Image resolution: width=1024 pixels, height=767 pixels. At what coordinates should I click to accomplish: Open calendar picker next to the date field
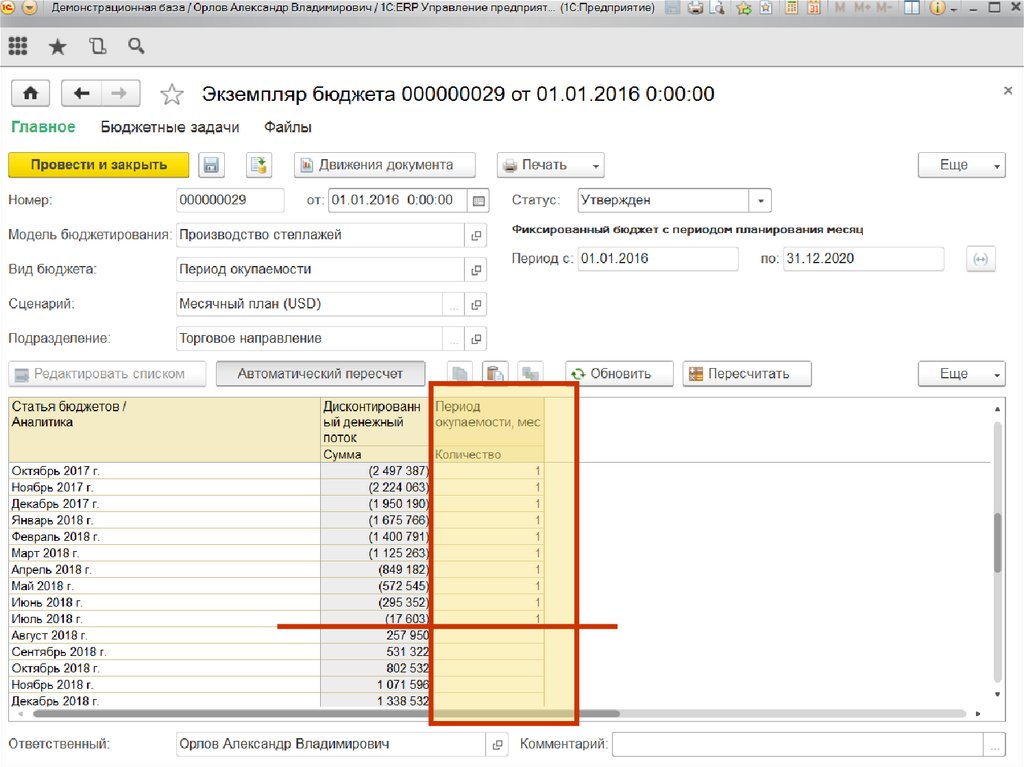coord(479,201)
